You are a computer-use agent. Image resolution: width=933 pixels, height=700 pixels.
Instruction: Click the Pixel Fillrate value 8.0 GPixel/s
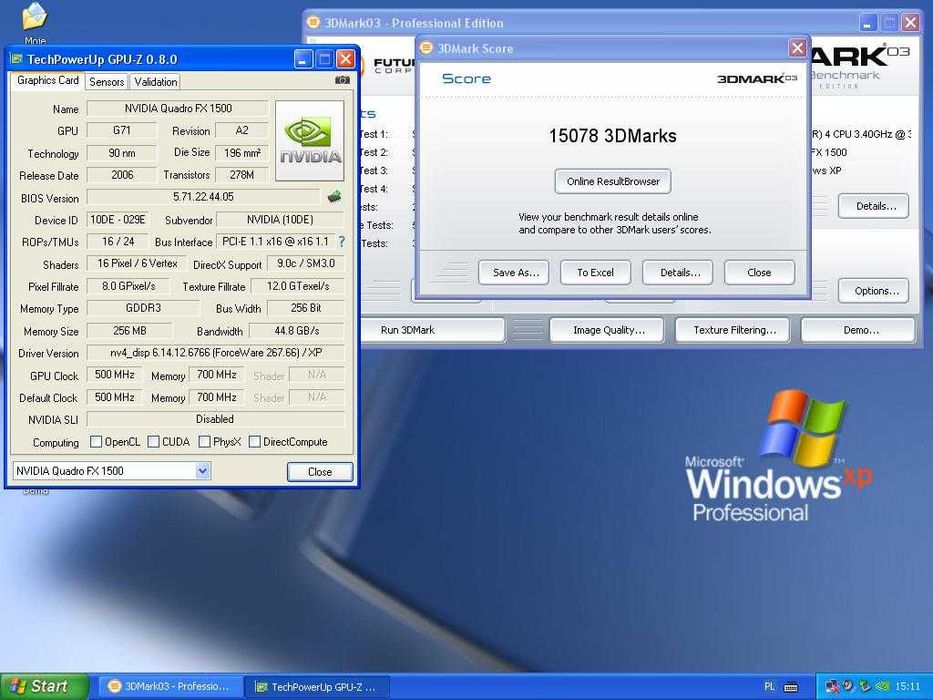[129, 286]
